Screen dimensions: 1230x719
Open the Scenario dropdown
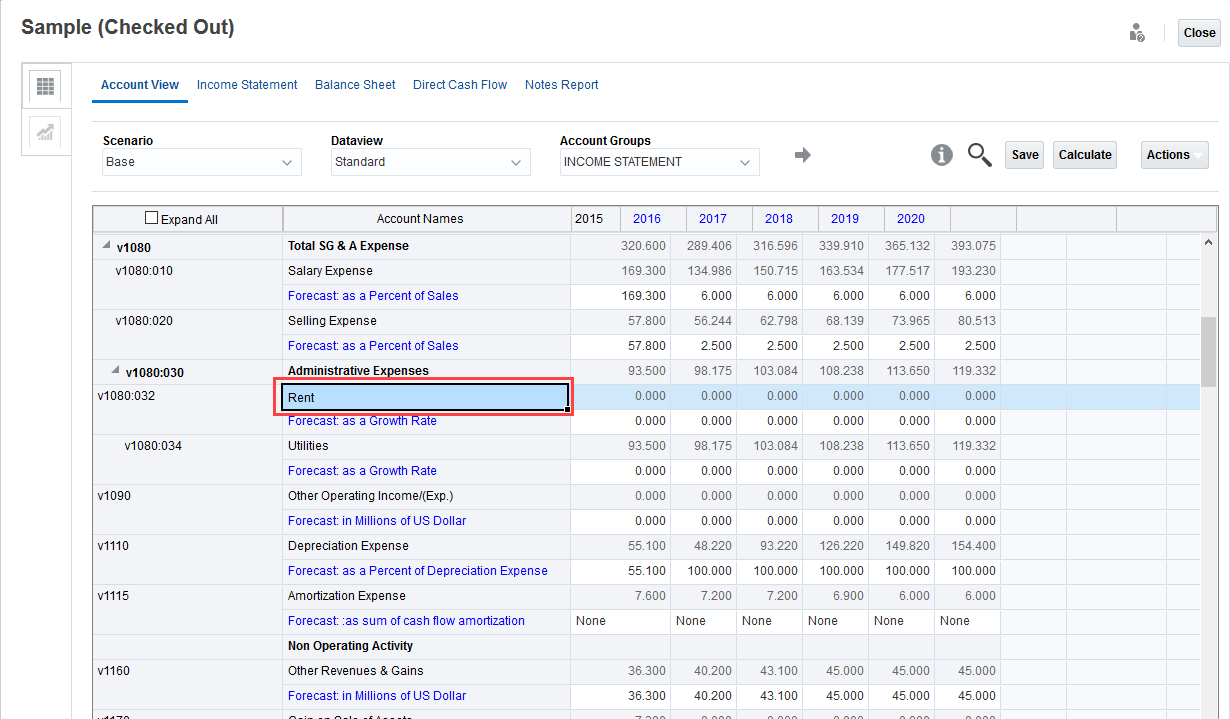click(202, 162)
